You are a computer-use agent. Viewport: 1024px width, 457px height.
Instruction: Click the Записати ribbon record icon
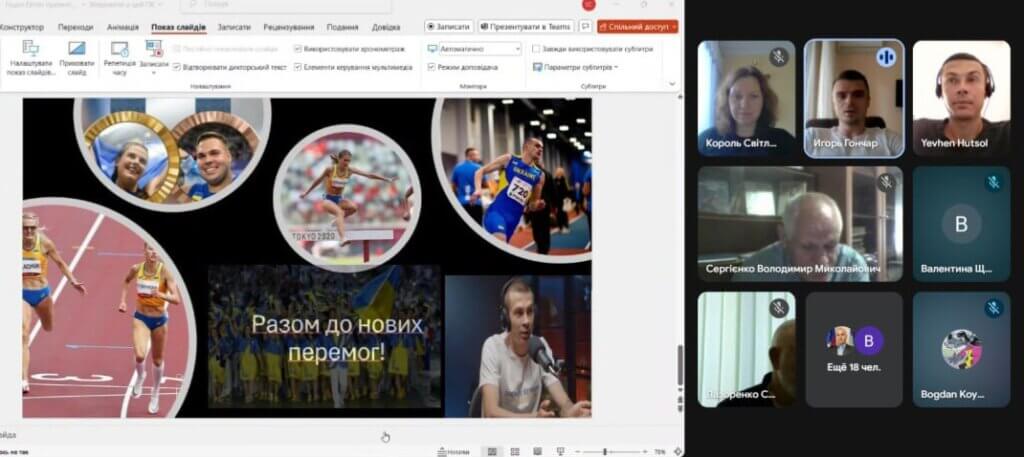point(154,49)
